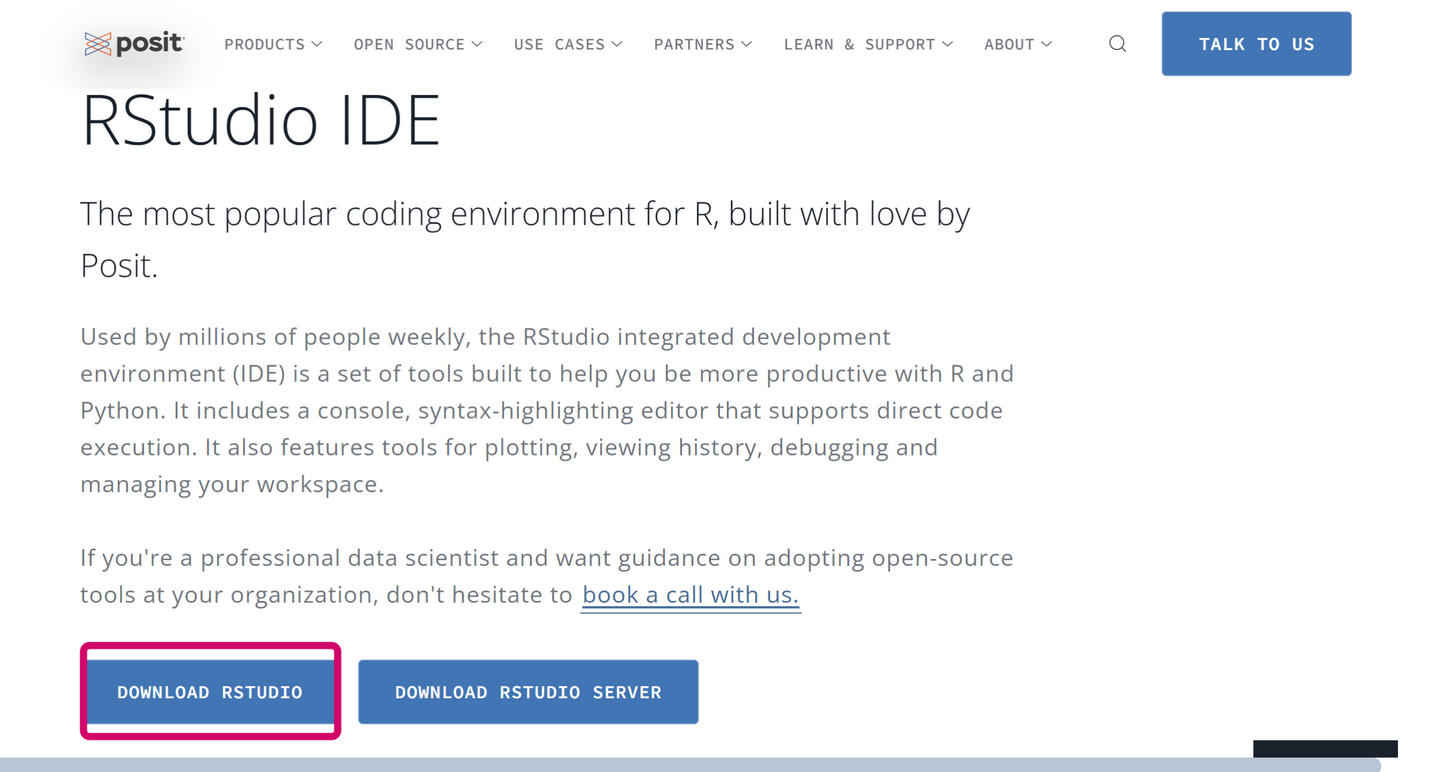Select the Partners menu label
Viewport: 1440px width, 772px height.
(x=694, y=44)
